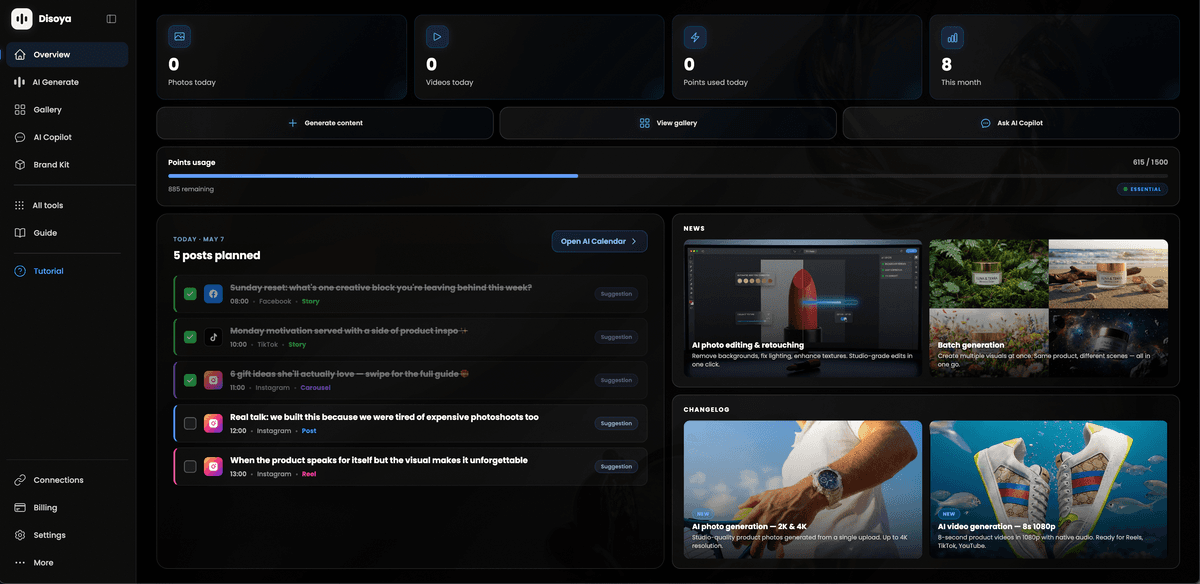The width and height of the screenshot is (1200, 584).
Task: Open Brand Kit section
Action: tap(68, 165)
